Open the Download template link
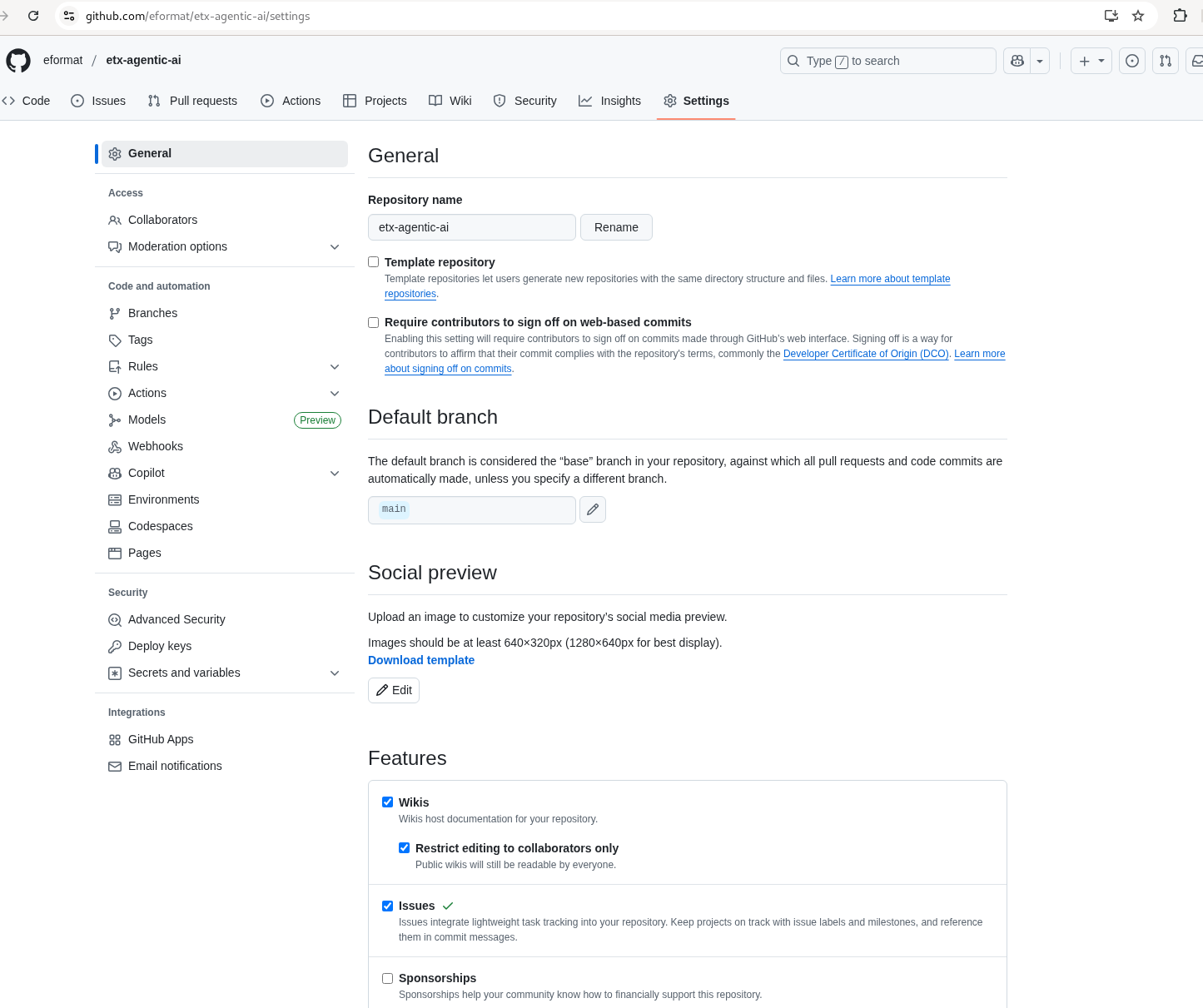Viewport: 1203px width, 1008px height. [x=421, y=660]
